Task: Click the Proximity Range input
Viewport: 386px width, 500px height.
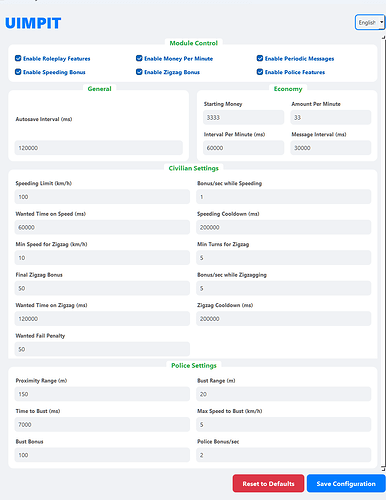Action: point(102,394)
